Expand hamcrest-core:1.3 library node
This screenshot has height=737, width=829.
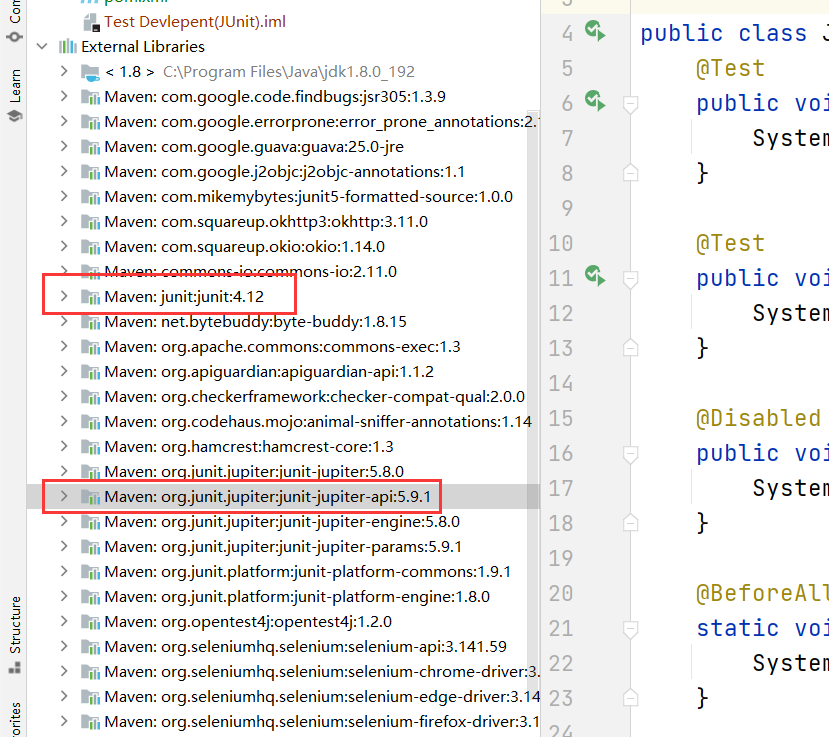click(x=64, y=447)
